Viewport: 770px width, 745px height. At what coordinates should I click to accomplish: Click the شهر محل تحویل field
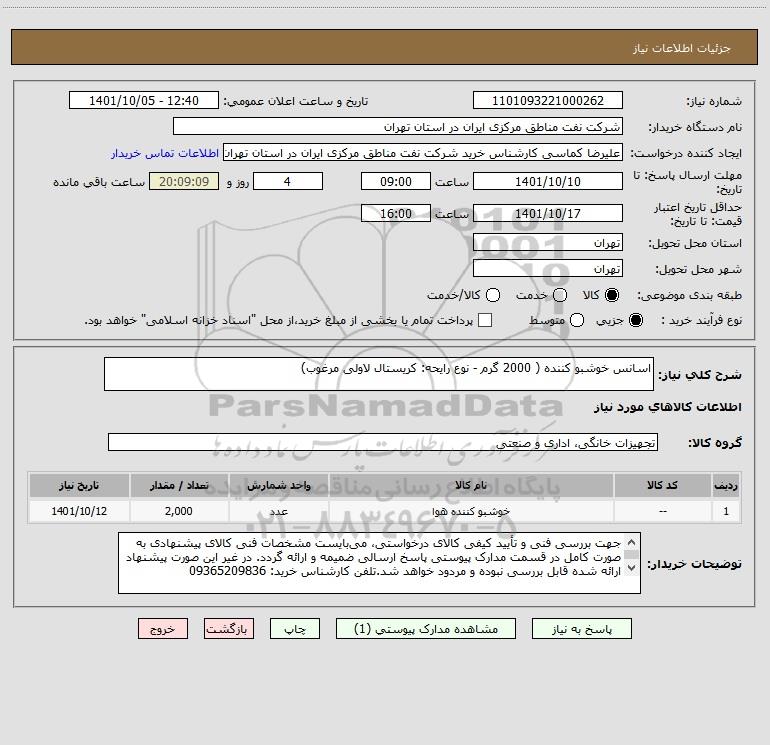pos(548,268)
